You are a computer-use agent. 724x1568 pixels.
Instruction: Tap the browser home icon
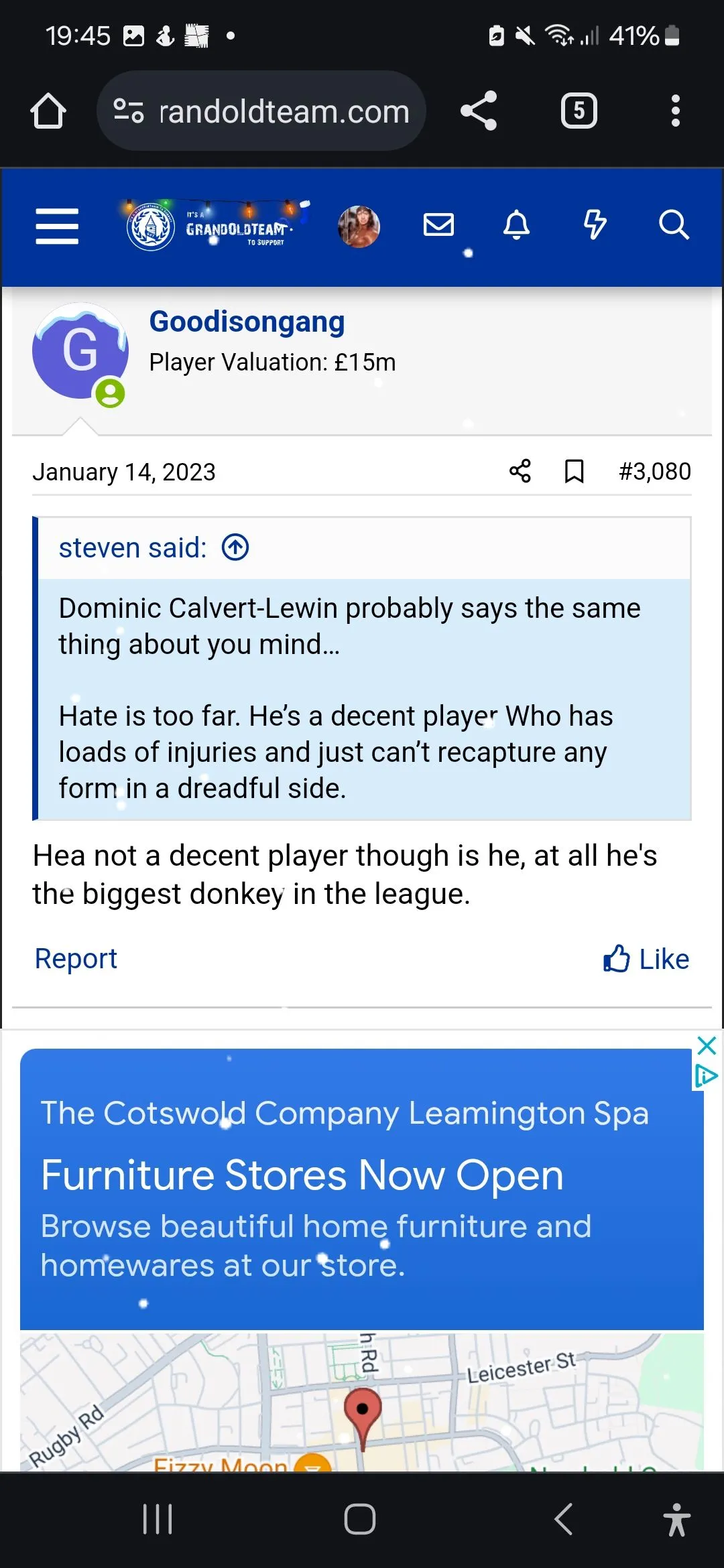[48, 111]
